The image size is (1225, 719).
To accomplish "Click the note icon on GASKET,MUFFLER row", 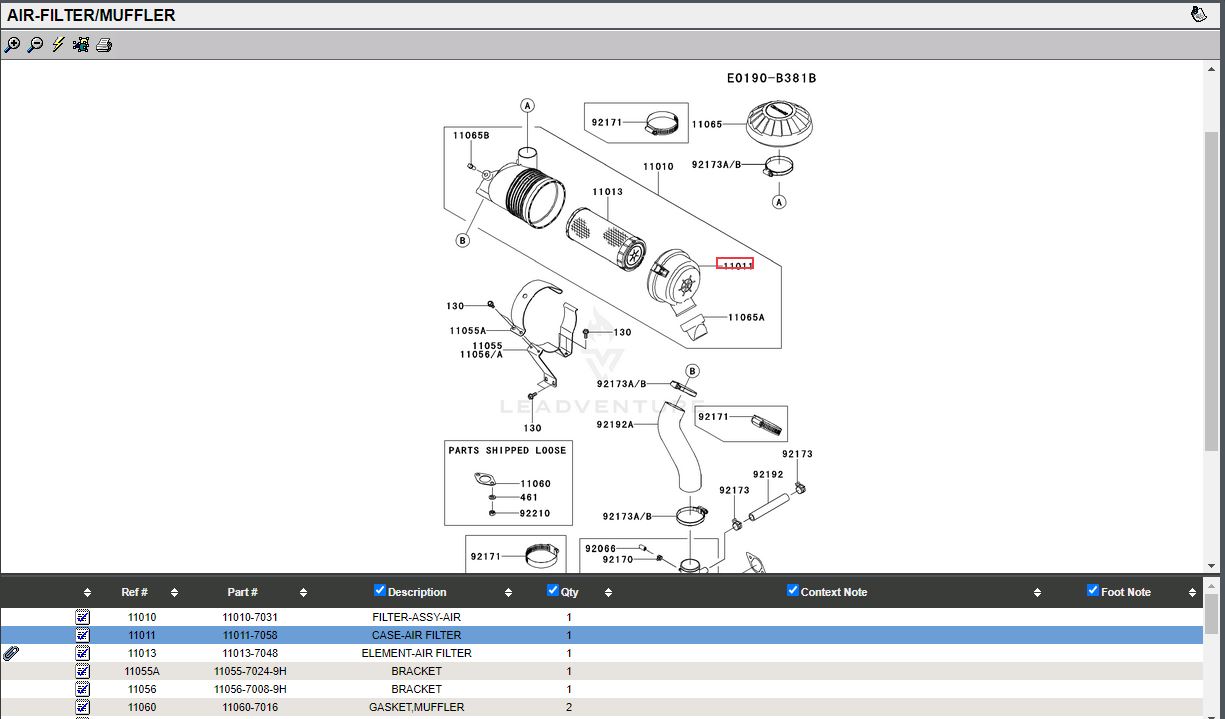I will point(83,707).
